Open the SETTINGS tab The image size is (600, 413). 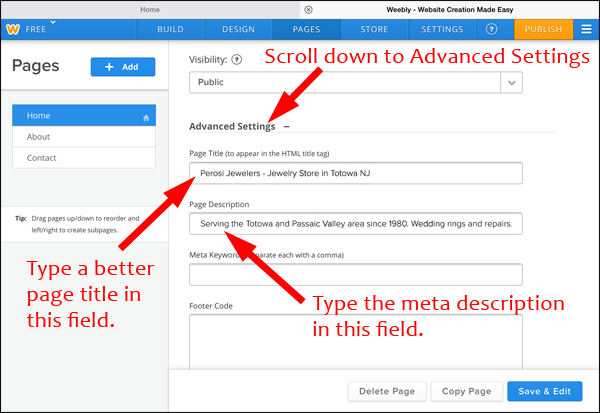click(442, 29)
